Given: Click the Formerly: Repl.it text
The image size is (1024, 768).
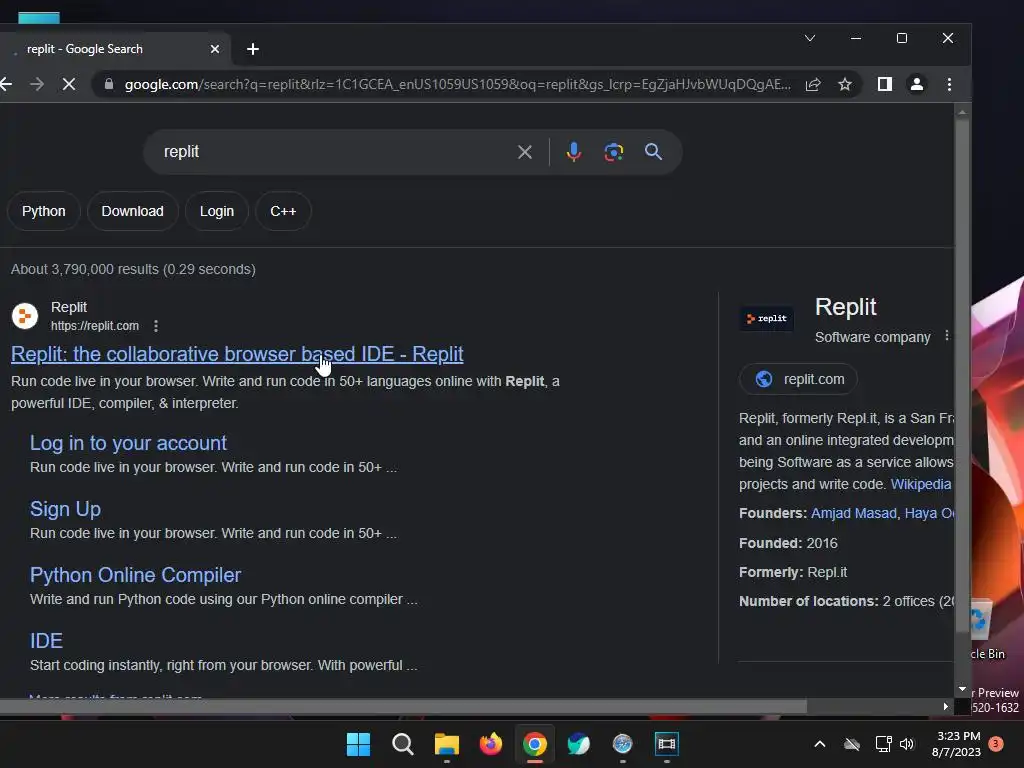Looking at the screenshot, I should pos(793,572).
